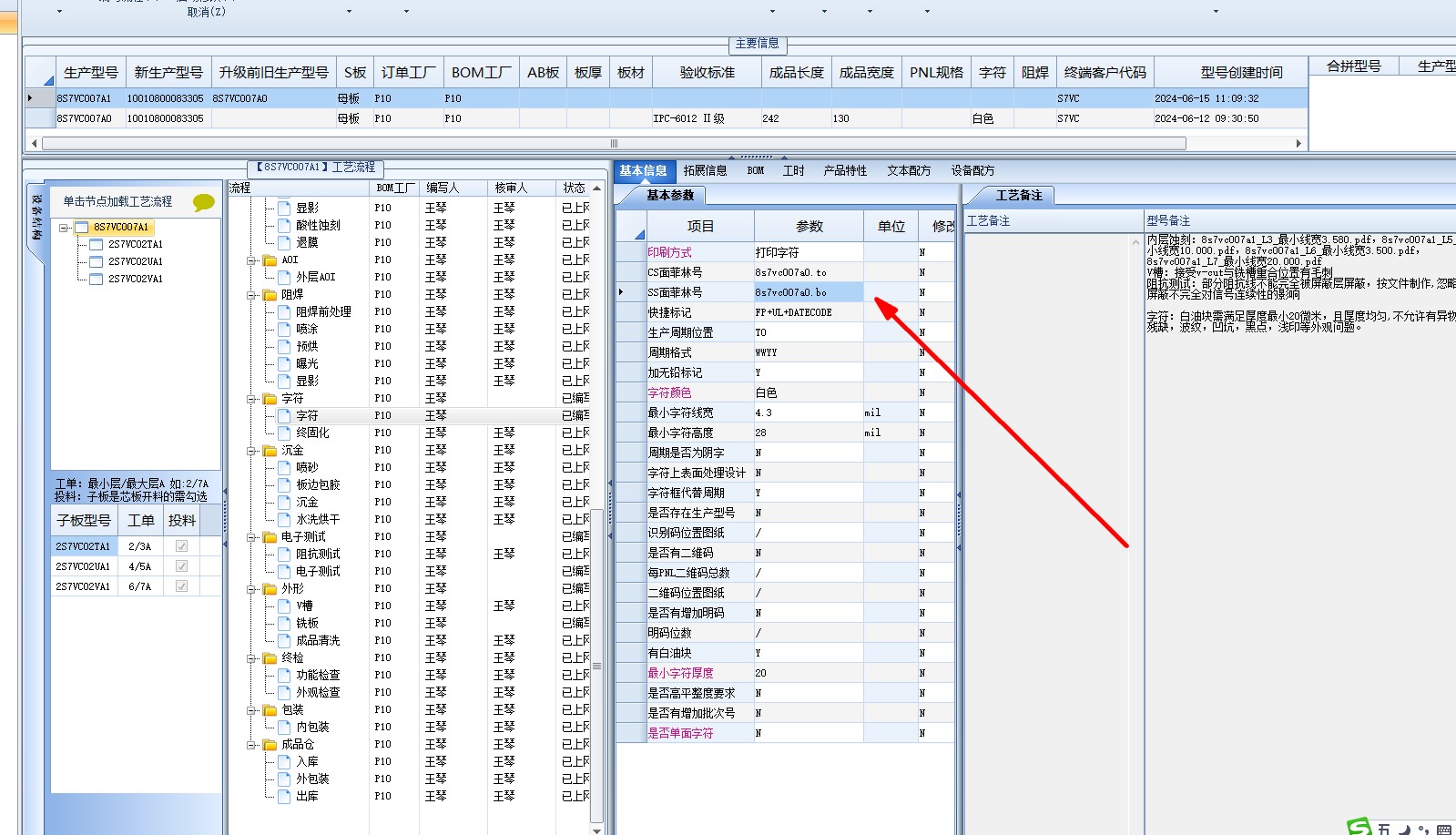
Task: Collapse the 字符 folder group
Action: click(252, 399)
